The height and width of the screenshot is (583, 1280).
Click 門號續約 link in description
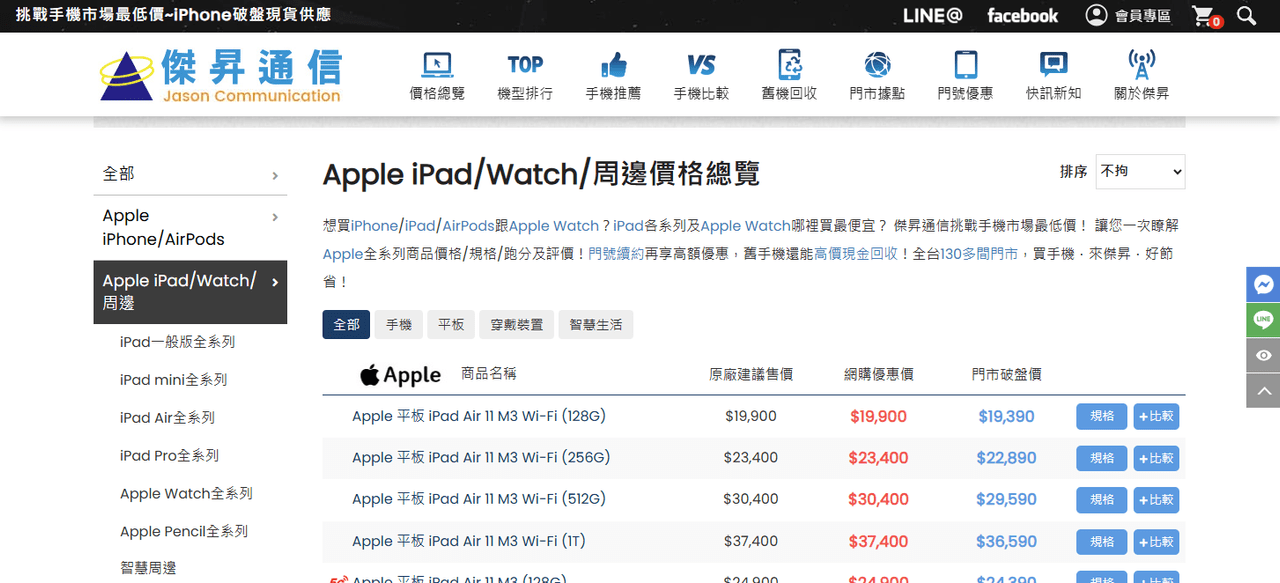pyautogui.click(x=616, y=254)
